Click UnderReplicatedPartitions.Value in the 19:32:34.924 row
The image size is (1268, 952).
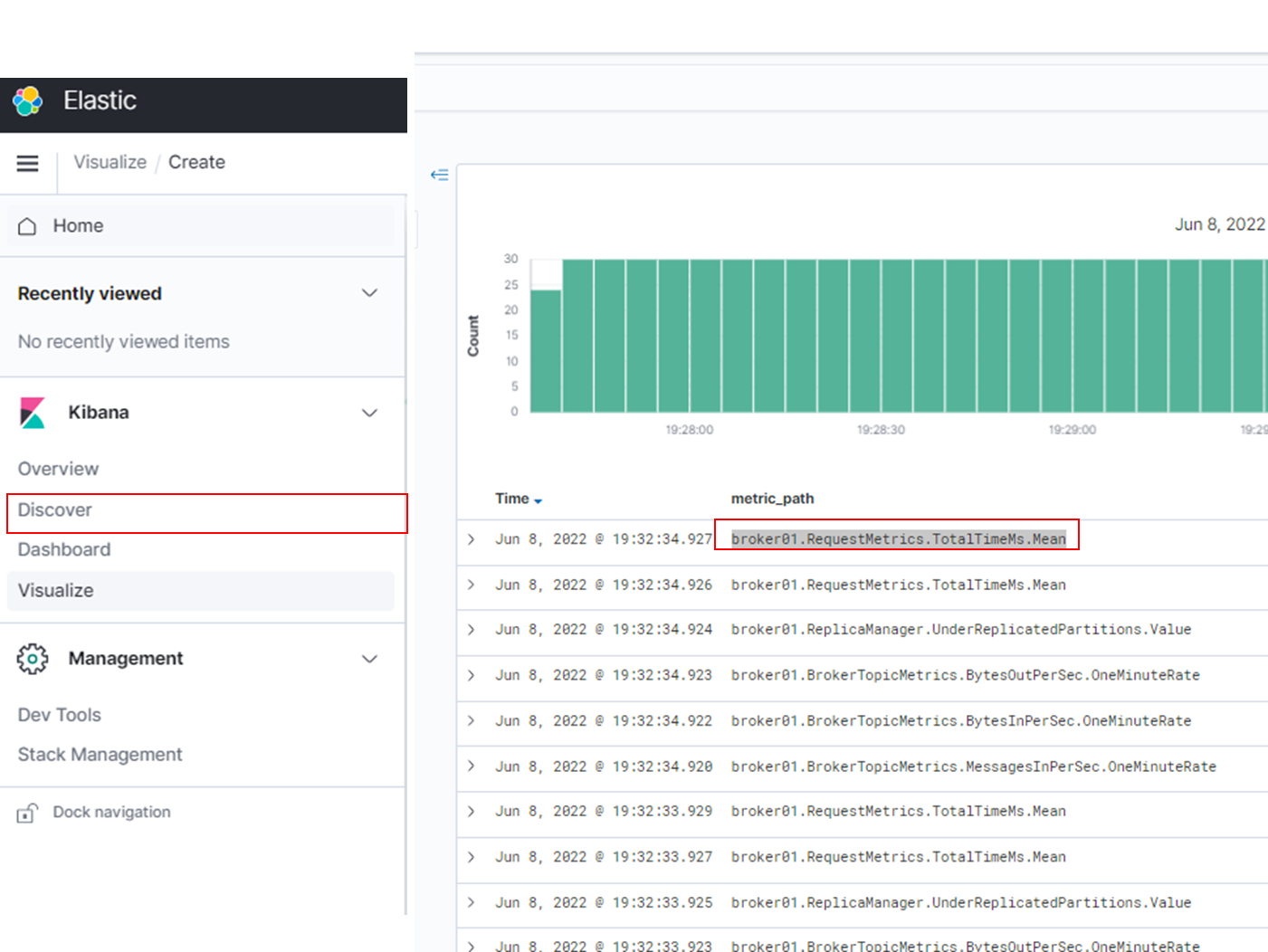[1062, 630]
